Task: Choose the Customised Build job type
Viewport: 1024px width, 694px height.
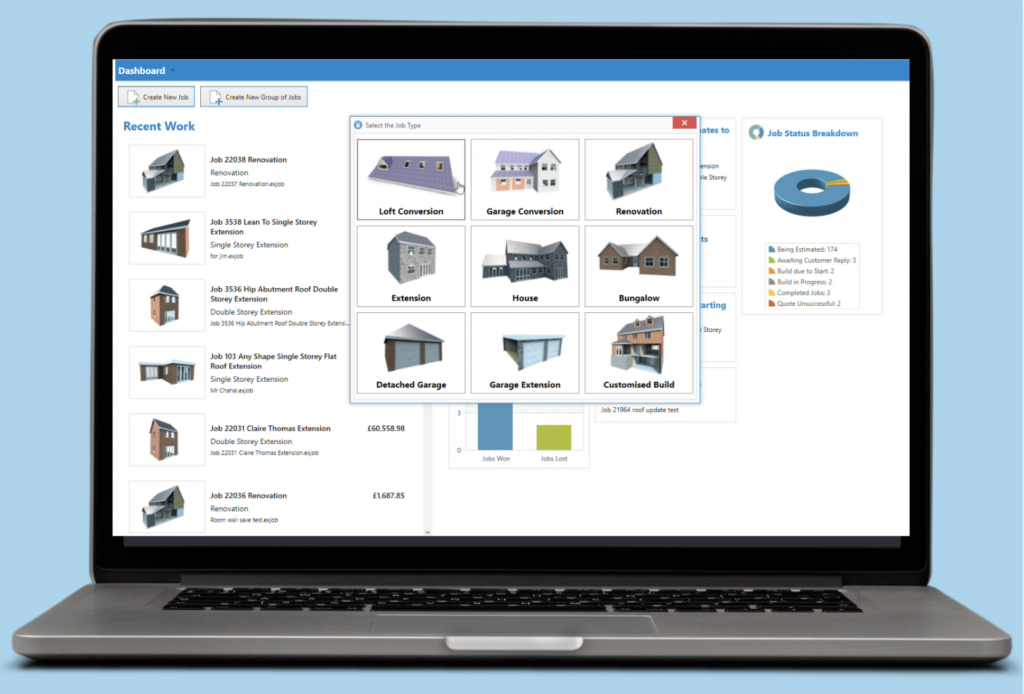Action: [x=638, y=352]
